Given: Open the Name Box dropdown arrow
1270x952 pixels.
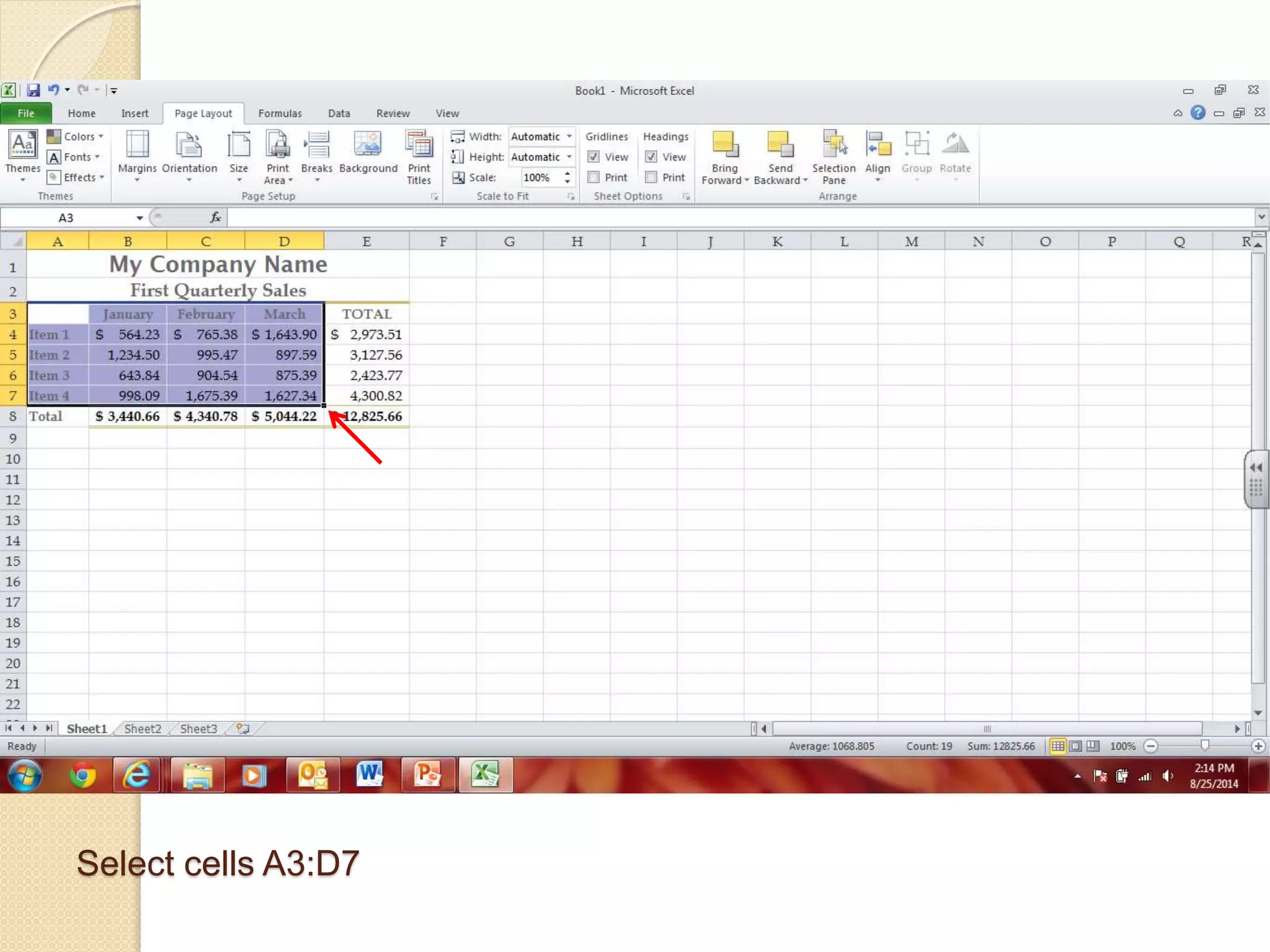Looking at the screenshot, I should click(140, 218).
